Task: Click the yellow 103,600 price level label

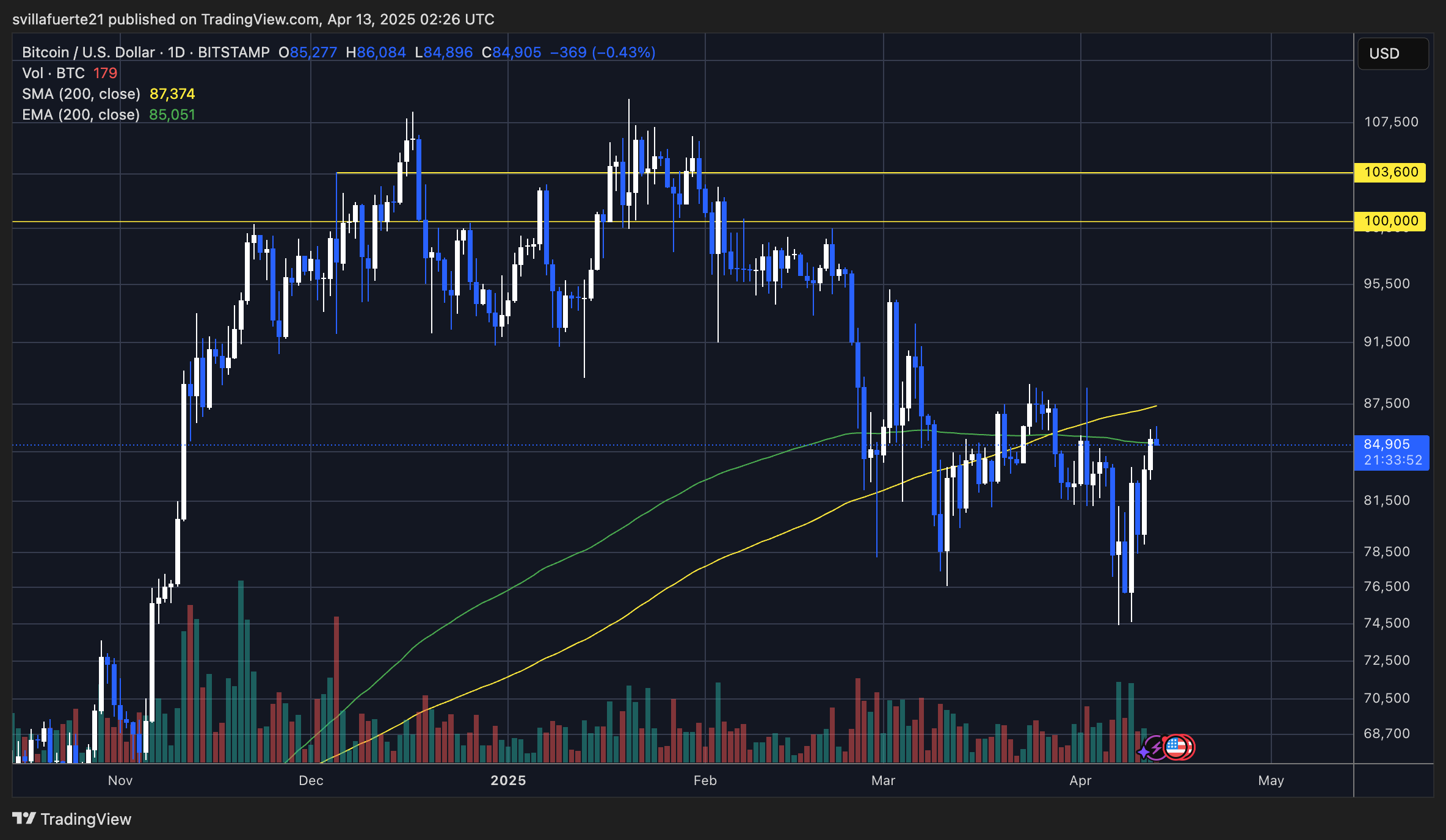Action: [x=1390, y=172]
